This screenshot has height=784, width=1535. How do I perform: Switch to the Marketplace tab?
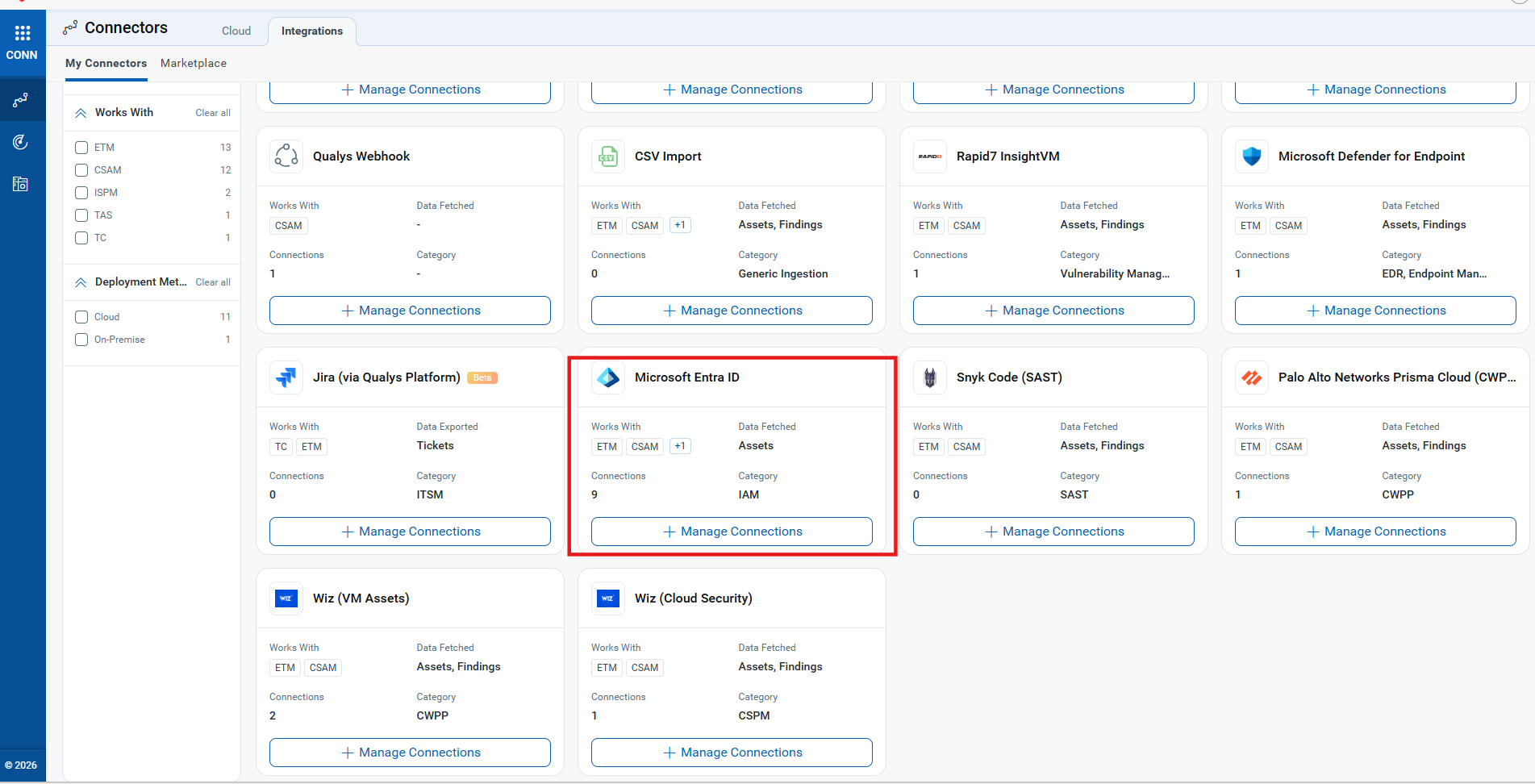(x=194, y=63)
